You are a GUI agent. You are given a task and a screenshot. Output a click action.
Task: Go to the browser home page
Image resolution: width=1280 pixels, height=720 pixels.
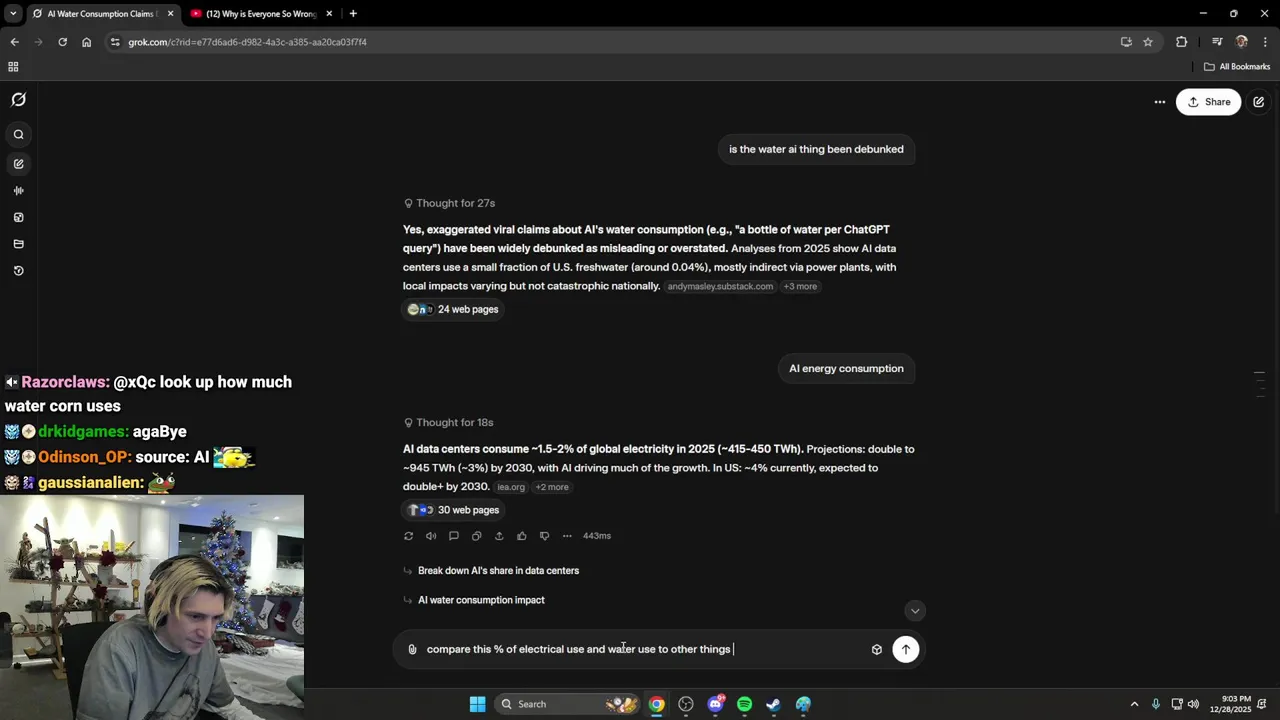coord(86,42)
